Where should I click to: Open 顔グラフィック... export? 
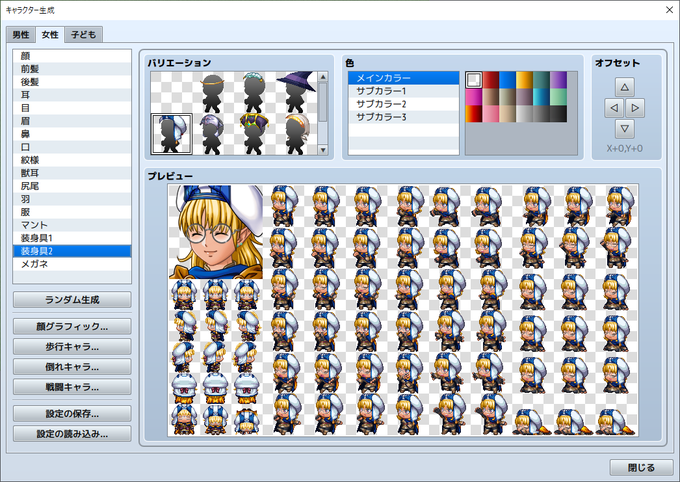[72, 327]
